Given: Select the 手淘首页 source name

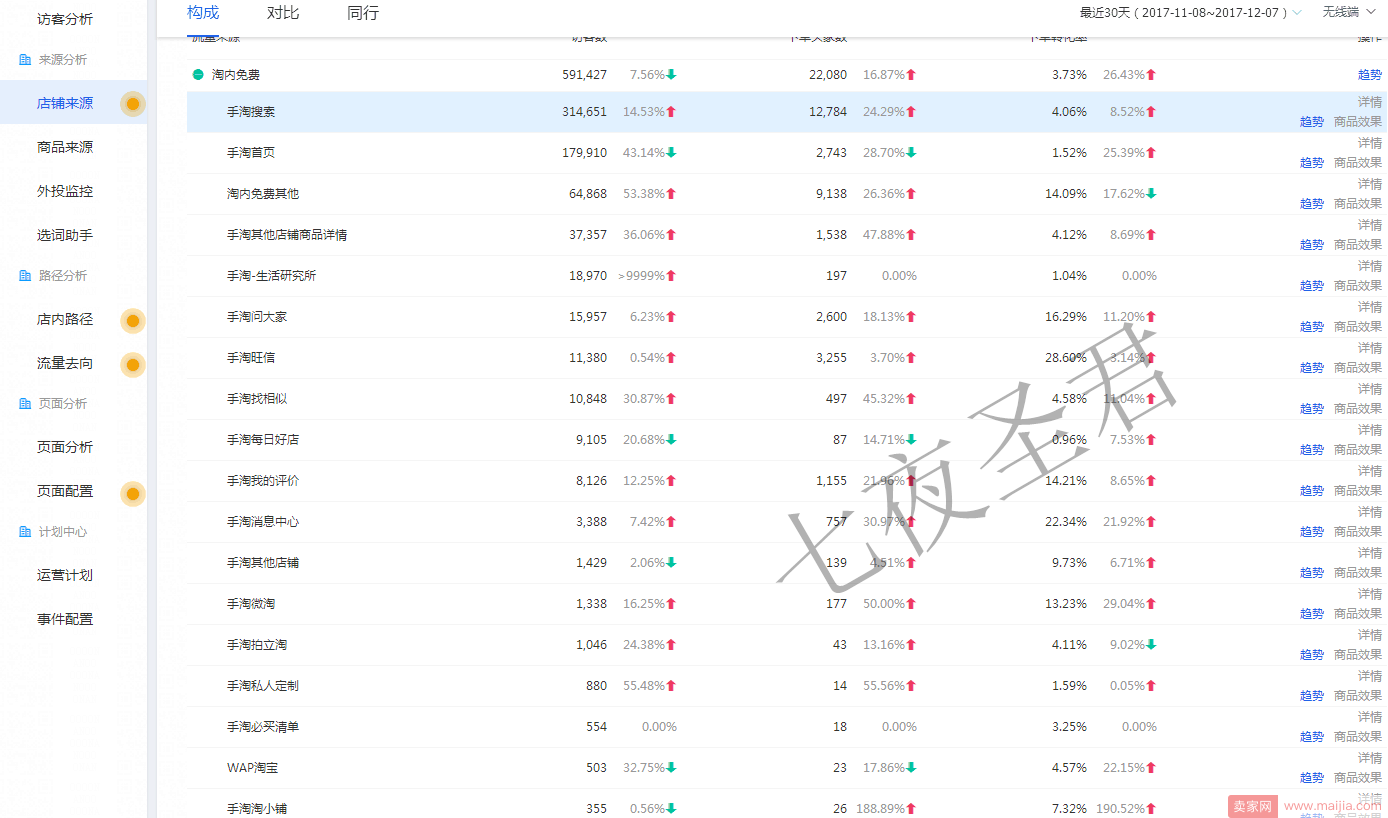Looking at the screenshot, I should click(251, 153).
